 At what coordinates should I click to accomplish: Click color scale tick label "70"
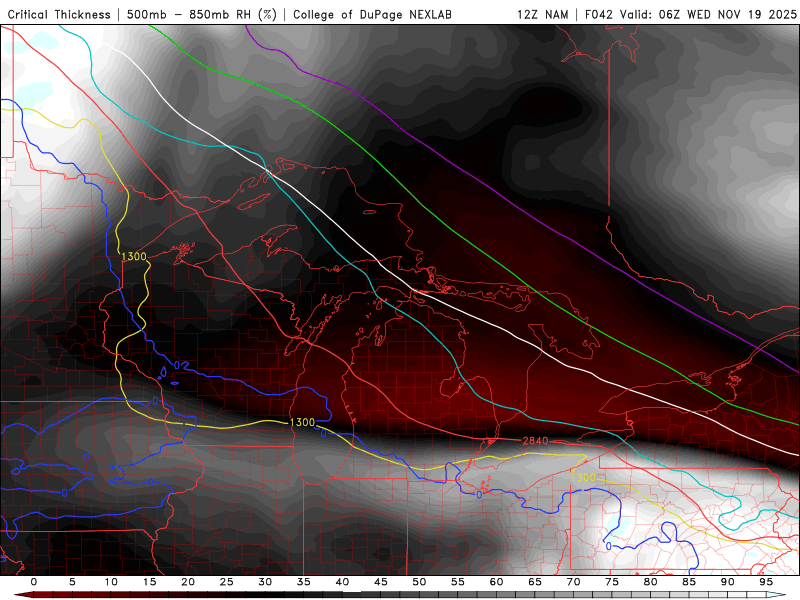coord(573,582)
